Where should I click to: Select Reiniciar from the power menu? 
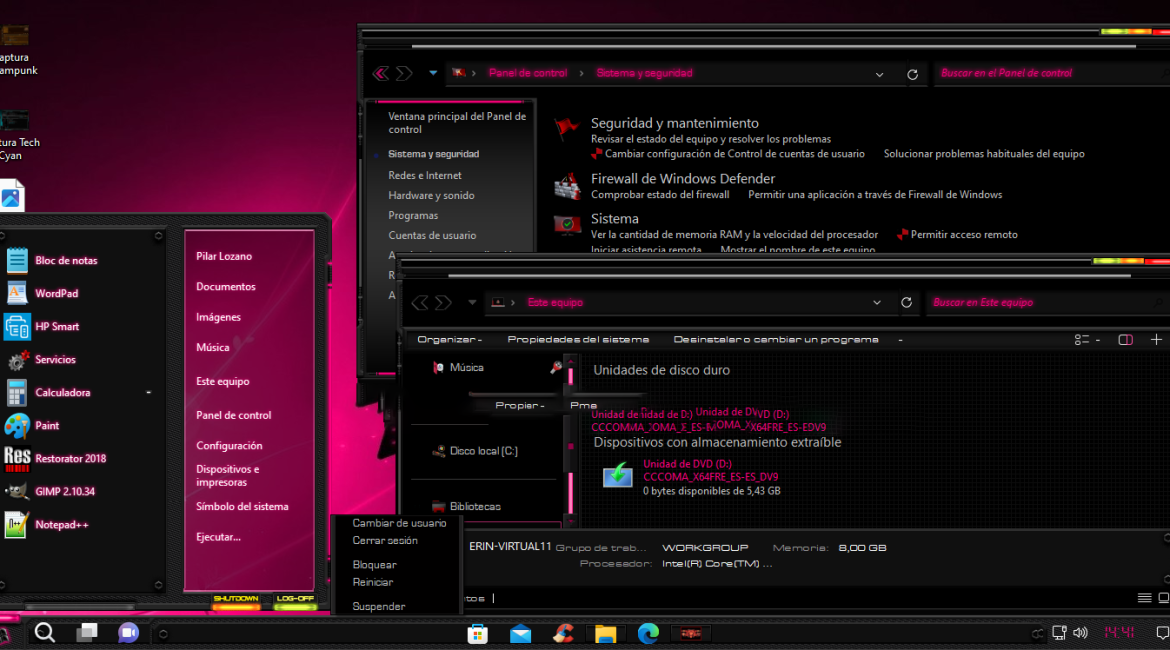pyautogui.click(x=373, y=582)
